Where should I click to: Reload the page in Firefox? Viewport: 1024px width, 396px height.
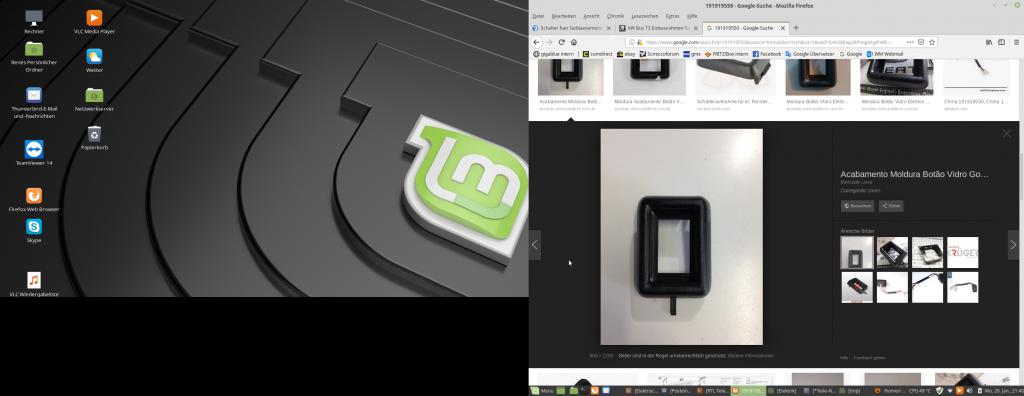tap(562, 42)
